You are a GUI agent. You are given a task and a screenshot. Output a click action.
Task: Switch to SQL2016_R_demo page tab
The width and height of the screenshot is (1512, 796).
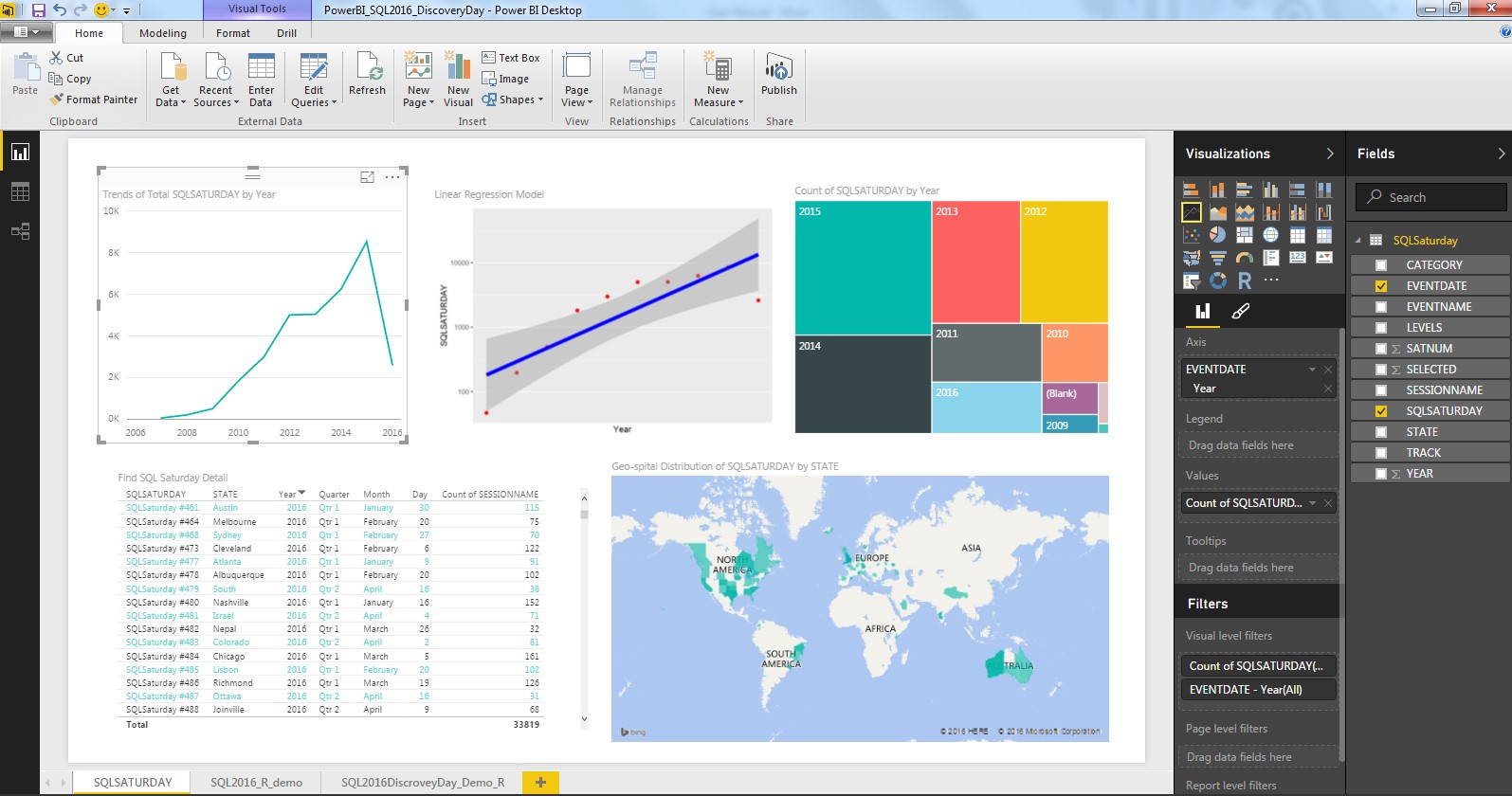point(257,783)
